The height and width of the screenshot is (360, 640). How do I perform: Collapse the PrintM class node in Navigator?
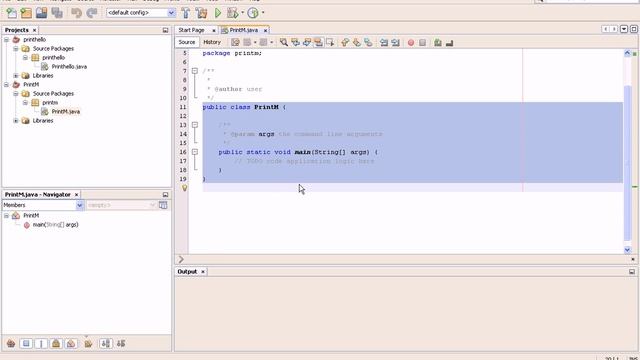point(7,215)
